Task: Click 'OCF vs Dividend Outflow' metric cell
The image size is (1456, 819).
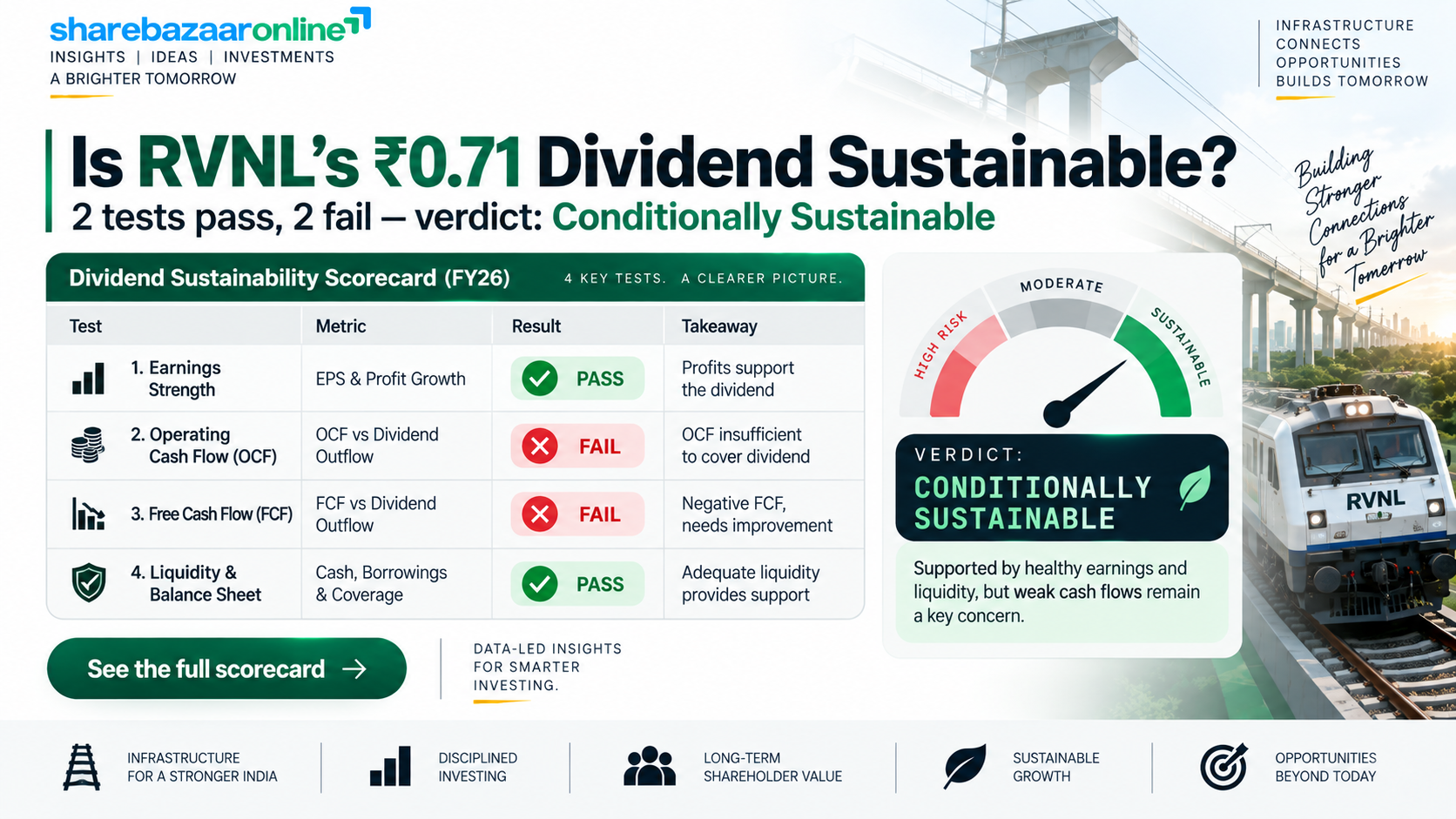Action: point(377,446)
